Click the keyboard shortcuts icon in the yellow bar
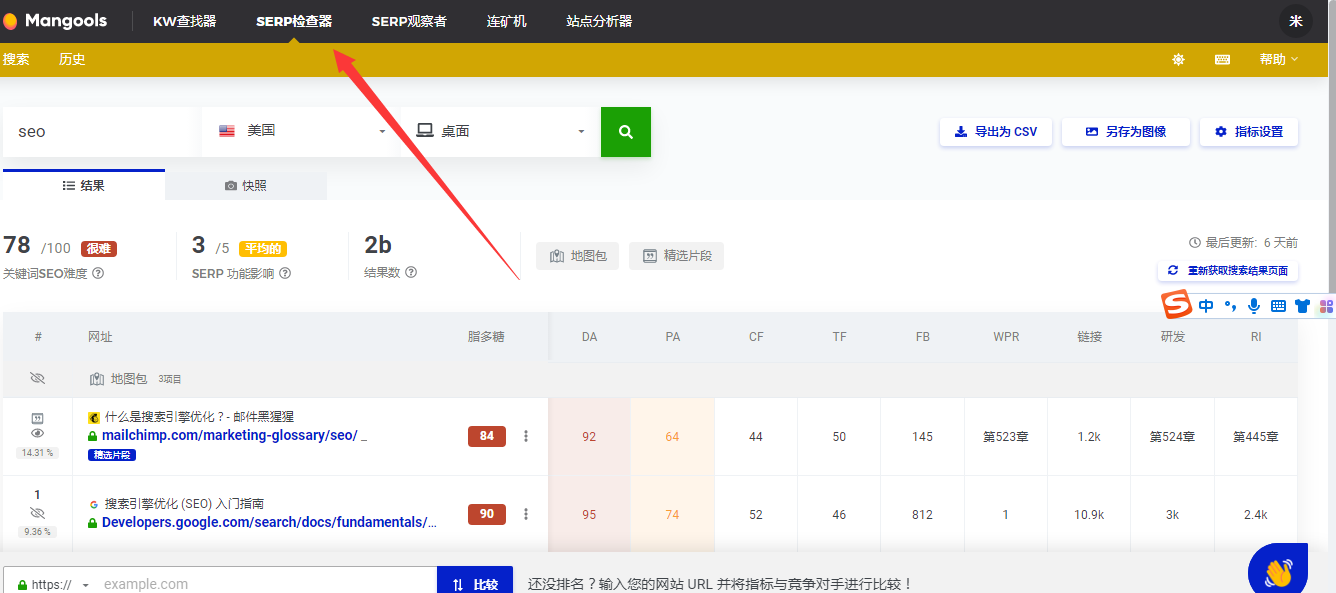 pos(1222,59)
